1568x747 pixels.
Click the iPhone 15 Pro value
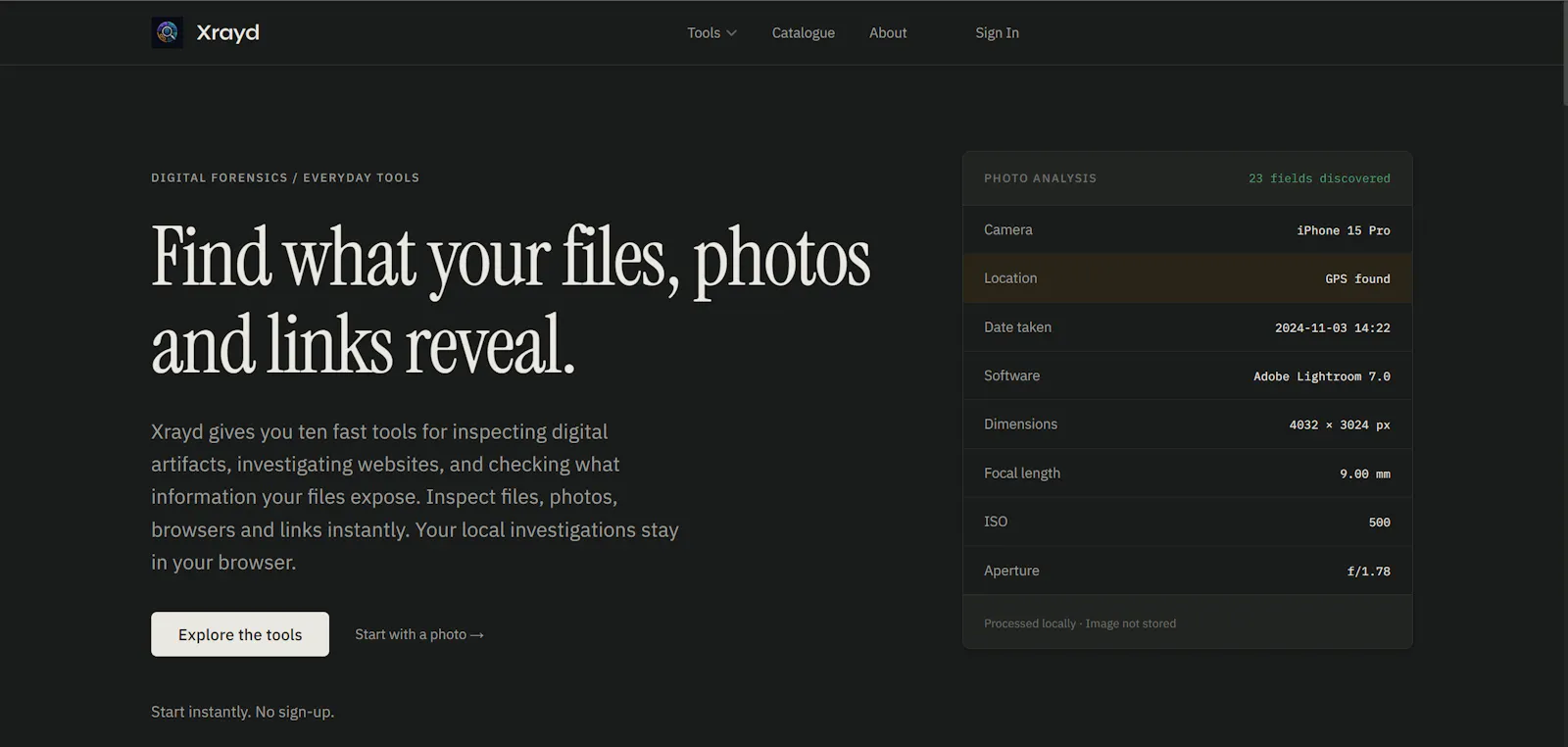(1343, 230)
